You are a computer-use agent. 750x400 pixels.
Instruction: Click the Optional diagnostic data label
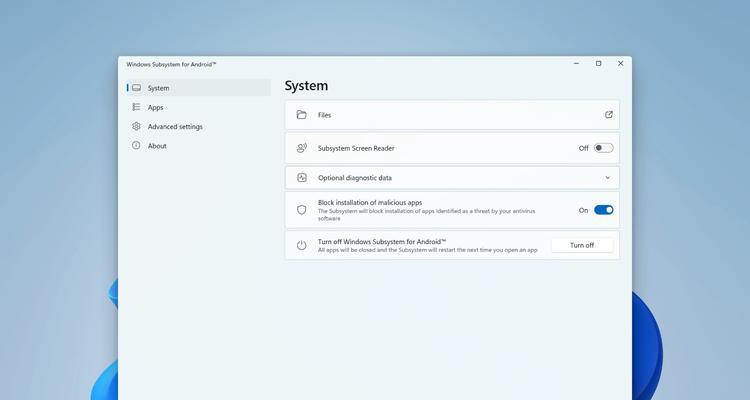(355, 178)
